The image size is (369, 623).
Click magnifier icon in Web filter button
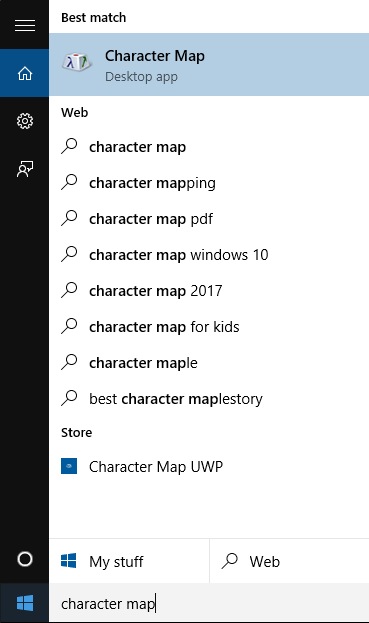tap(230, 561)
